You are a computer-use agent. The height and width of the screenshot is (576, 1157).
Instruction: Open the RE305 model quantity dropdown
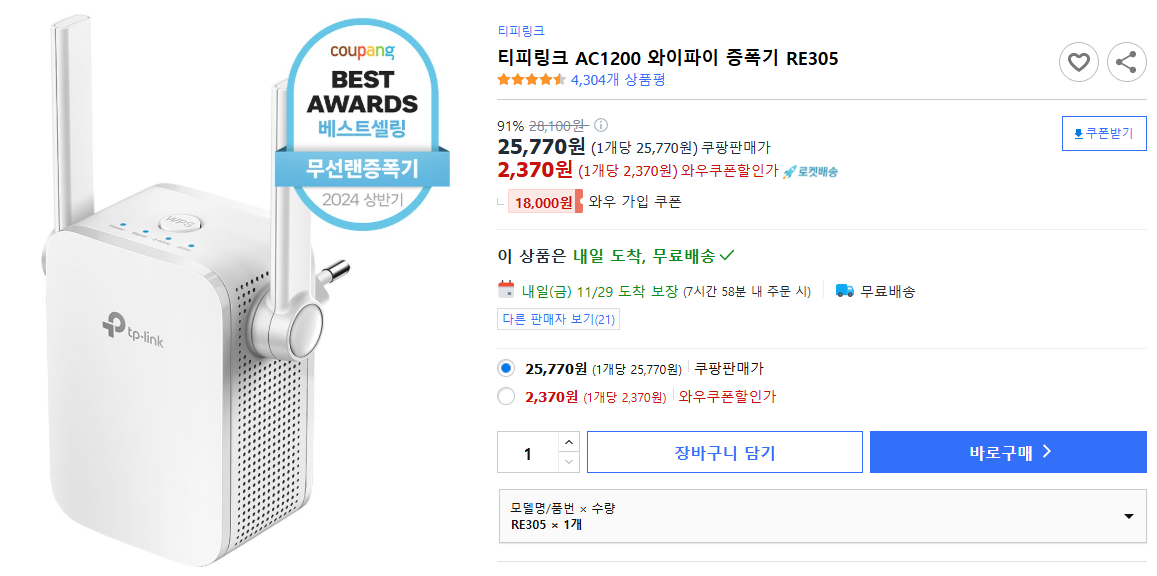click(x=1129, y=517)
